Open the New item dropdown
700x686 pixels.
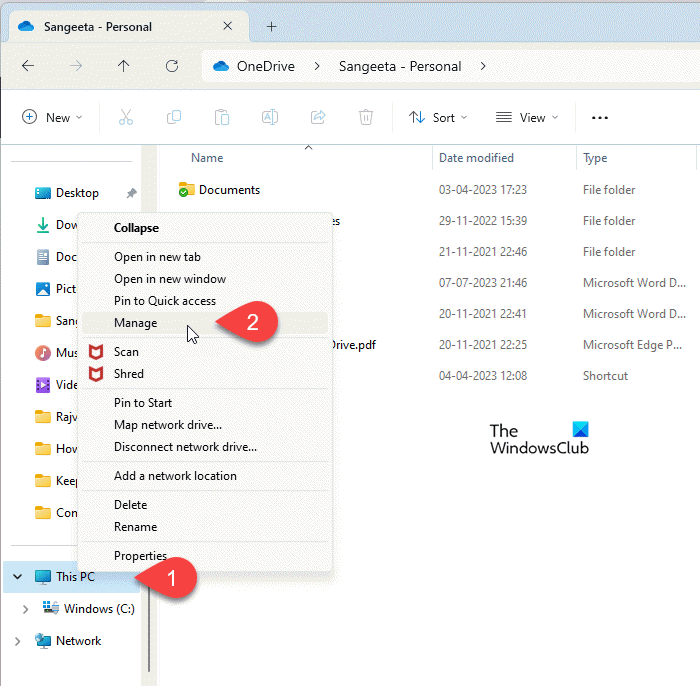(x=52, y=117)
